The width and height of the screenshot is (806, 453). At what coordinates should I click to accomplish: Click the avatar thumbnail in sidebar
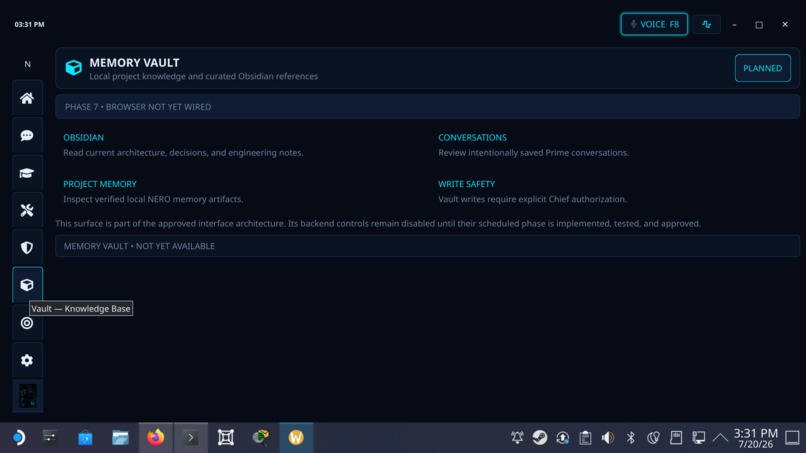coord(27,396)
